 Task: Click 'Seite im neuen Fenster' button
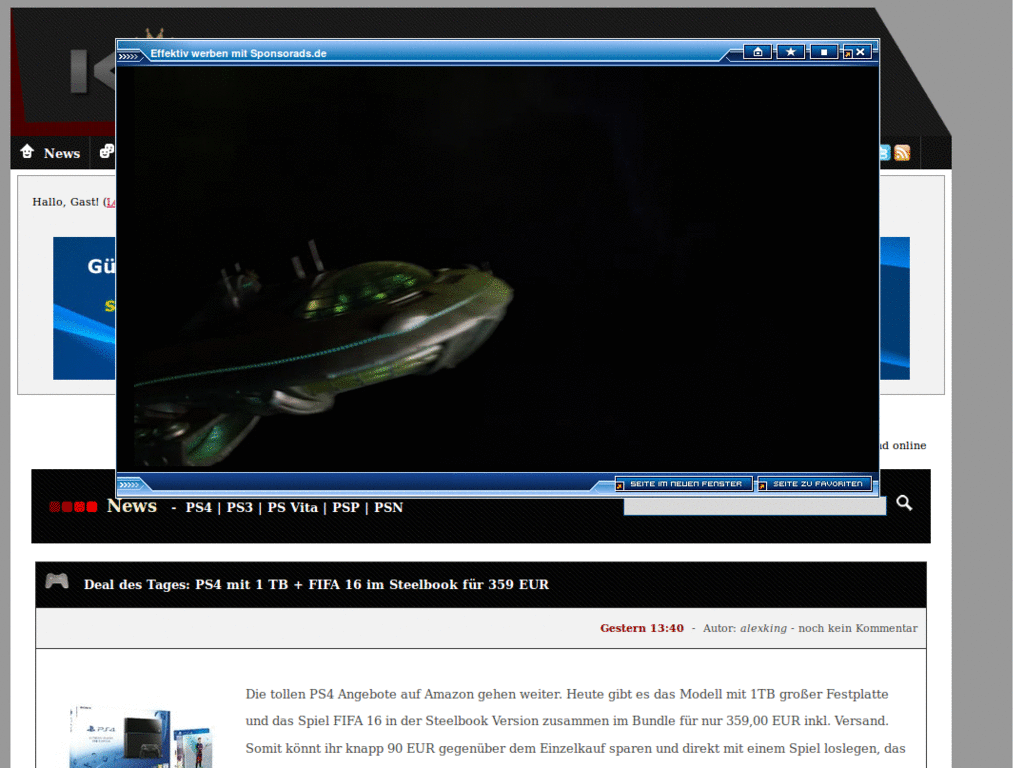coord(684,484)
